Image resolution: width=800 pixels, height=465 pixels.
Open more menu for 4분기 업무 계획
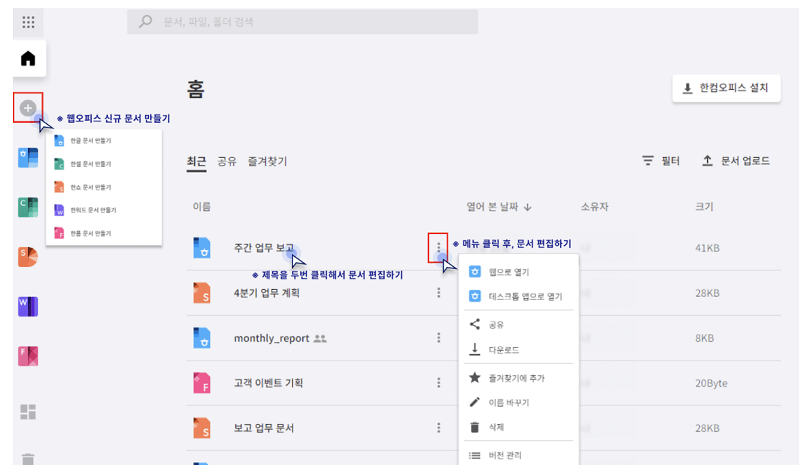(438, 292)
